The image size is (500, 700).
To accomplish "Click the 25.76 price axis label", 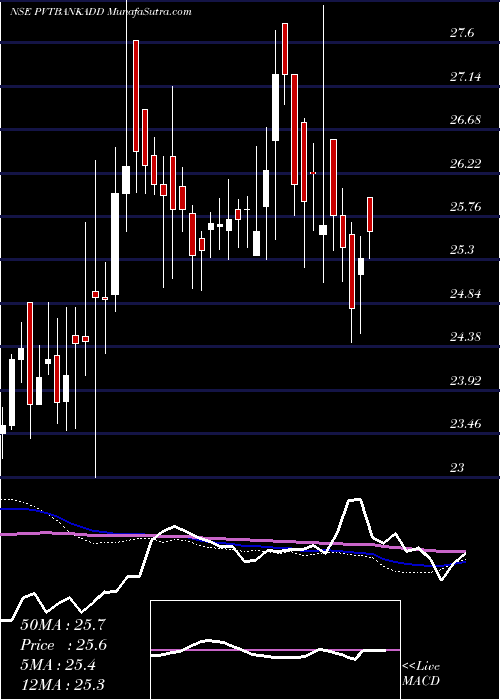I will tap(465, 207).
